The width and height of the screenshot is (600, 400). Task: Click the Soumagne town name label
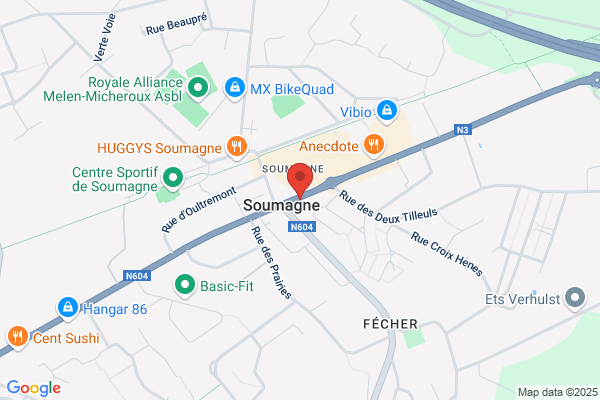[282, 206]
